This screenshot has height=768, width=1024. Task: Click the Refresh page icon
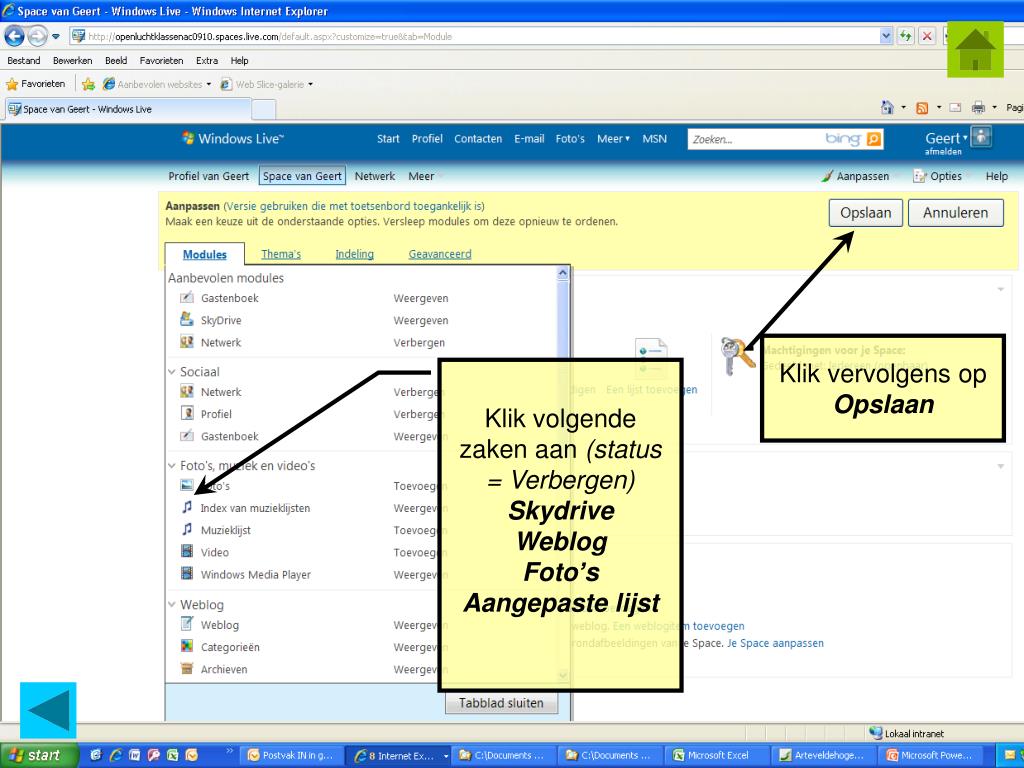point(905,36)
